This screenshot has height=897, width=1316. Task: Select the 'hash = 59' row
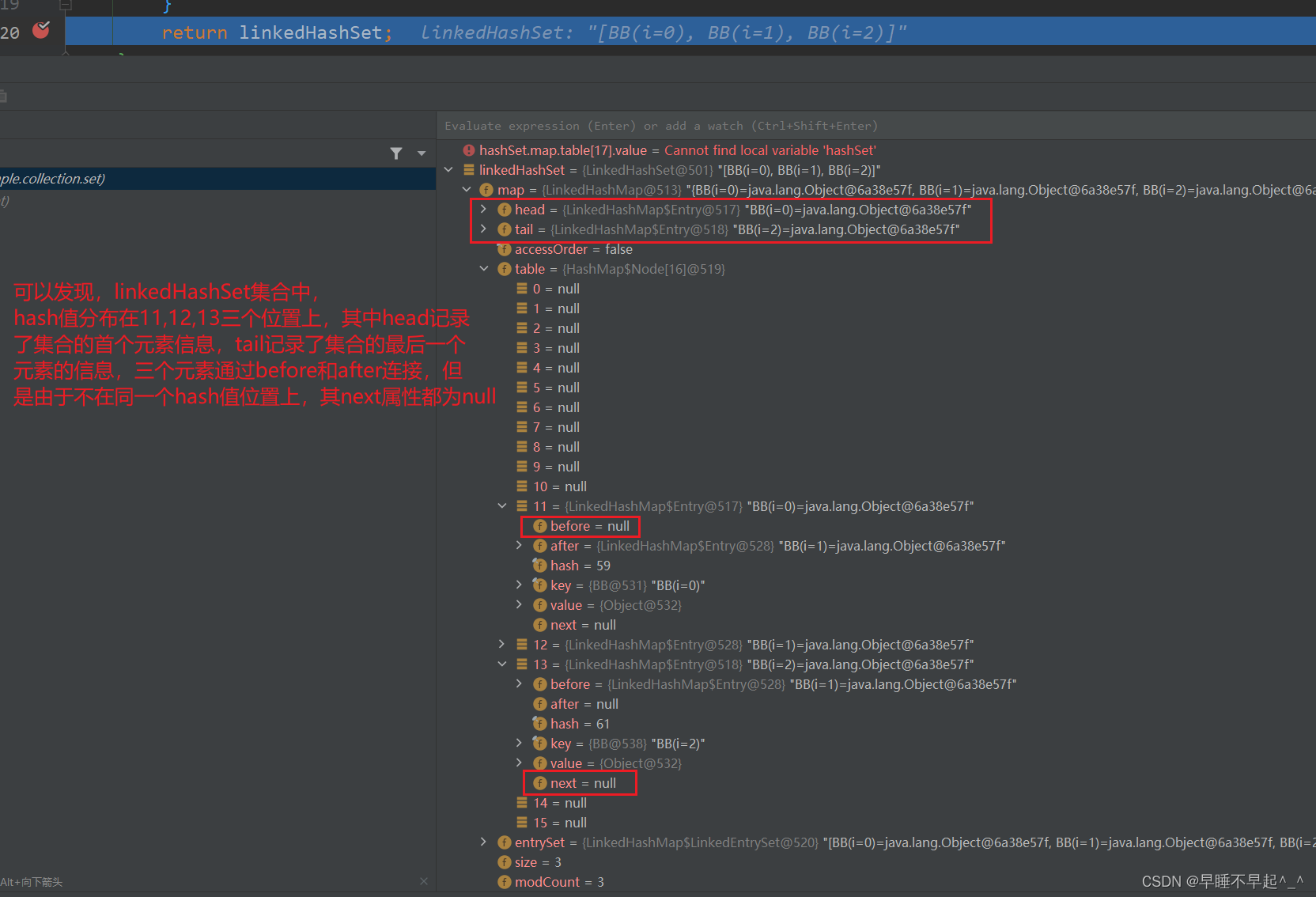point(876,566)
